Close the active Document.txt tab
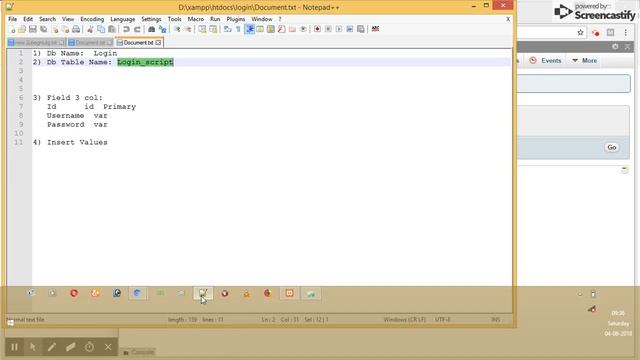This screenshot has width=640, height=360. pos(158,42)
